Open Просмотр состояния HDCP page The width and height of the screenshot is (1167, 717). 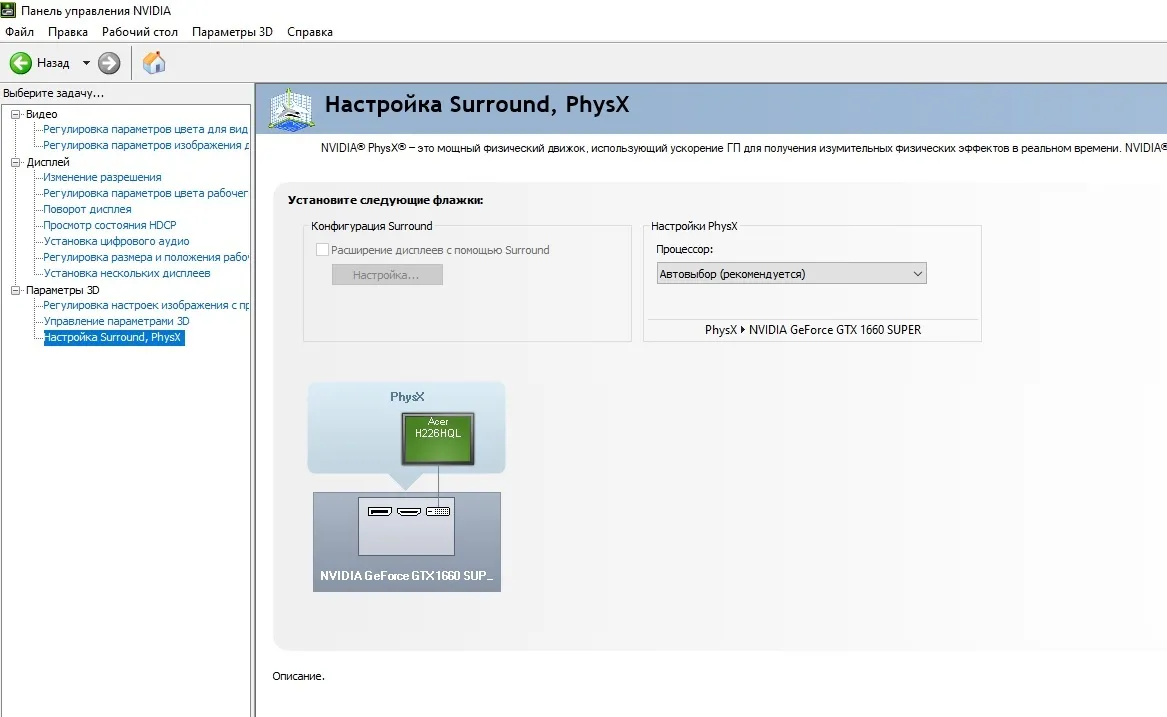pyautogui.click(x=109, y=225)
